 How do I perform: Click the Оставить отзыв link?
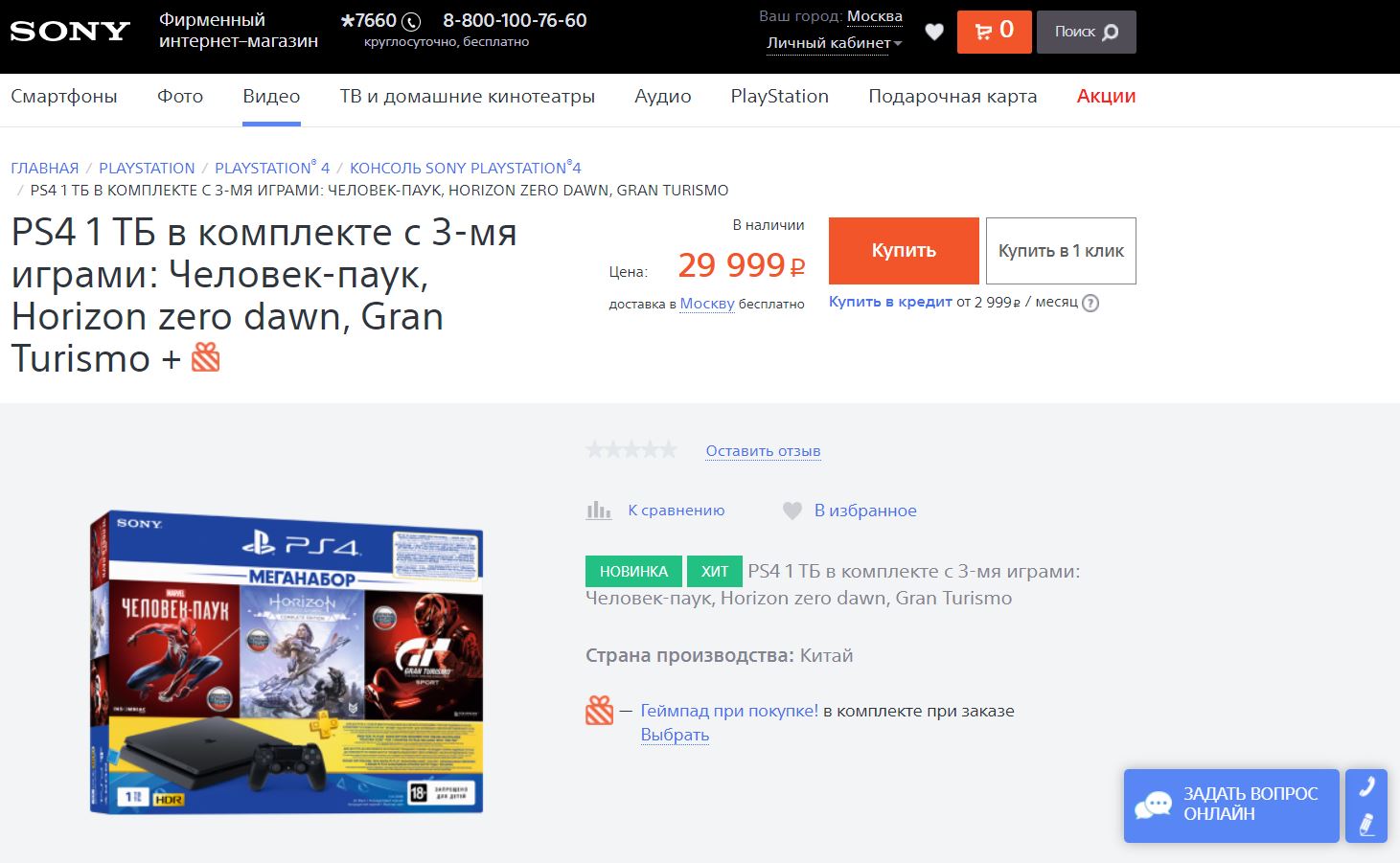point(763,451)
